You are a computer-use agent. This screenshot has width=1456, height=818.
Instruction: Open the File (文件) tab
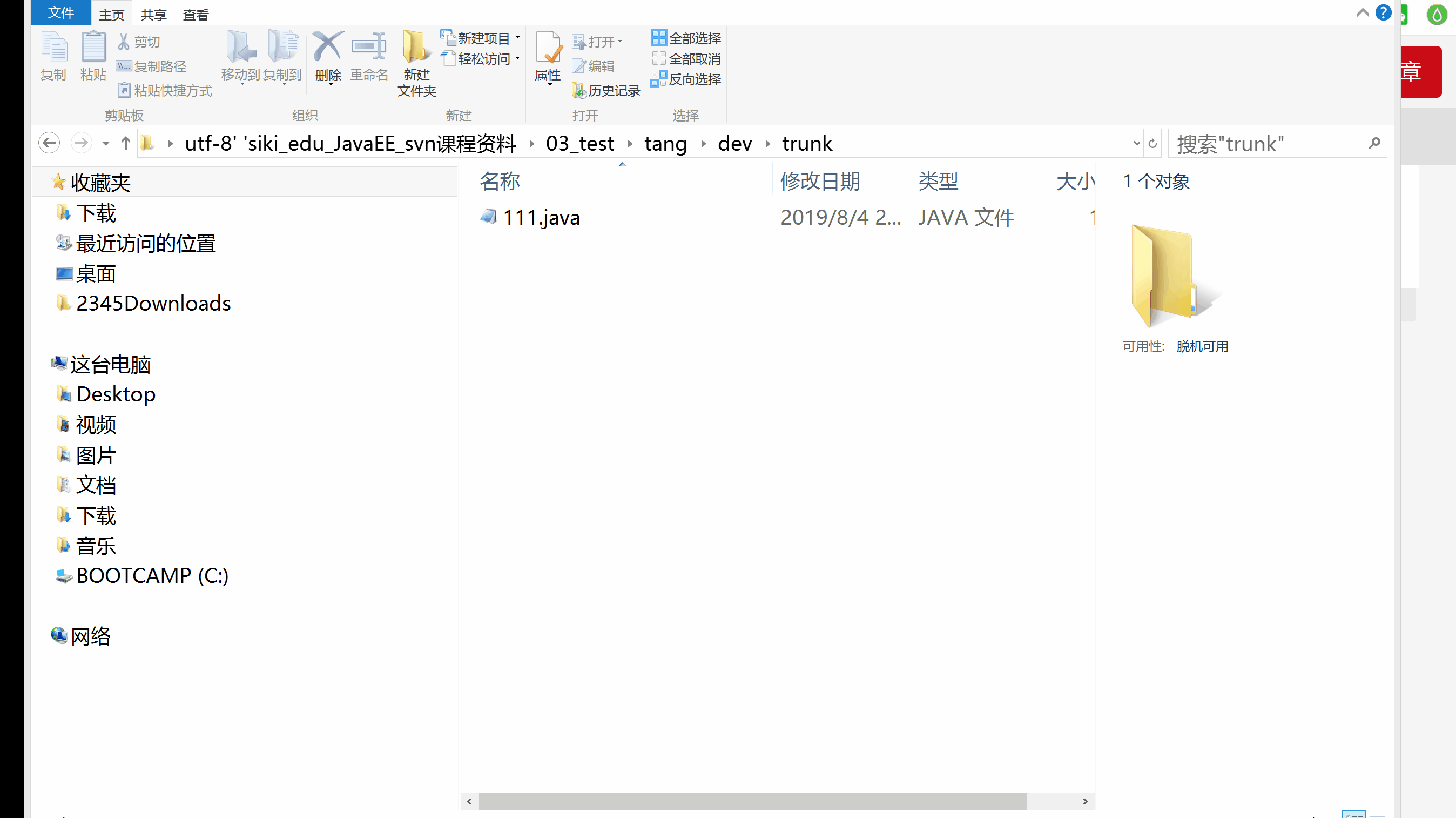coord(61,12)
